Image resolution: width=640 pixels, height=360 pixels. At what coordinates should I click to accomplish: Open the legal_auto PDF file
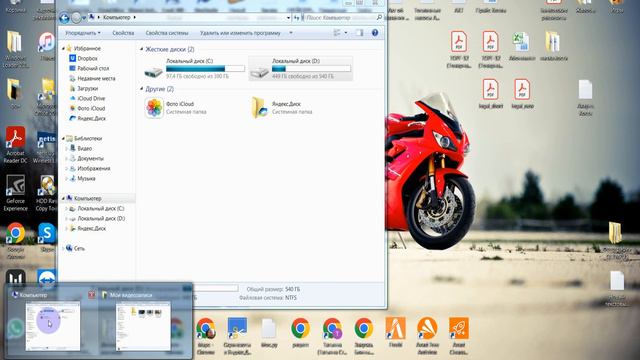[522, 94]
